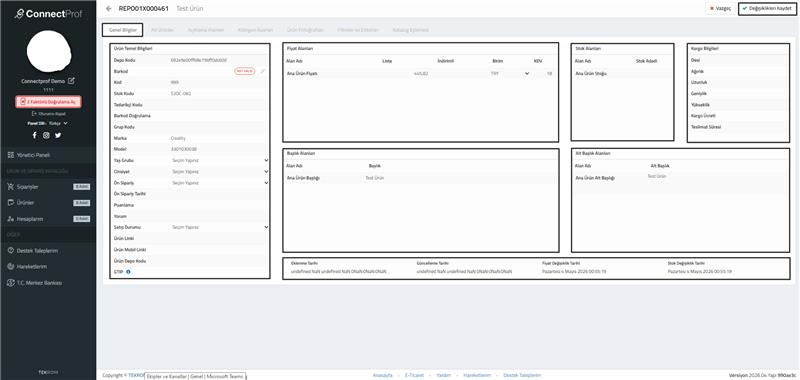800x380 pixels.
Task: Click the ConnectProf logo
Action: [48, 14]
